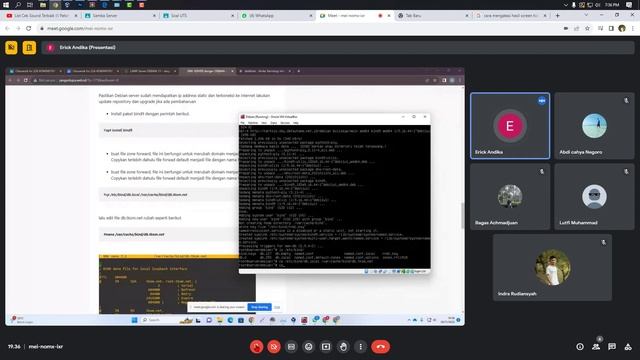Open Windows taskbar search
640x360 pixels.
point(18,5)
